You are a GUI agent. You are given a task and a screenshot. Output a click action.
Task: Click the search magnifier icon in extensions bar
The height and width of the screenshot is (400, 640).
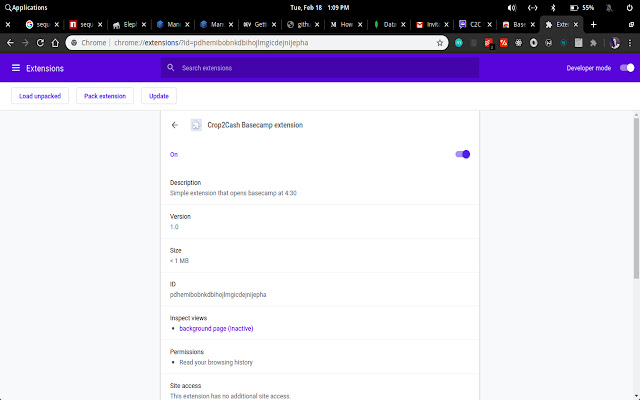point(171,68)
